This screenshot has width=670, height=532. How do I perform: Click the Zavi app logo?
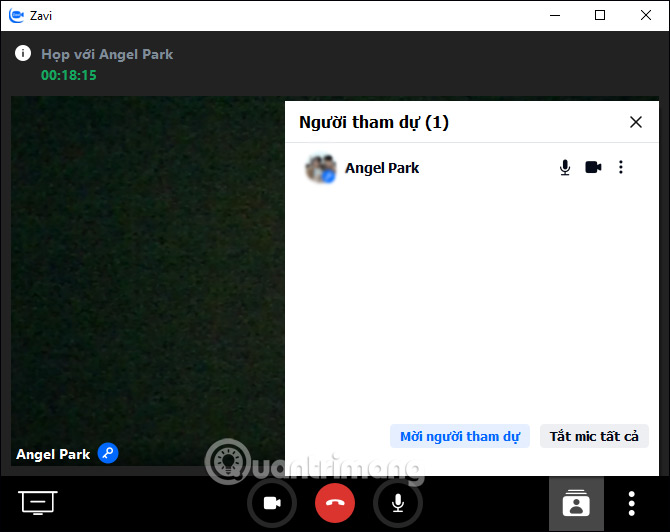coord(16,16)
